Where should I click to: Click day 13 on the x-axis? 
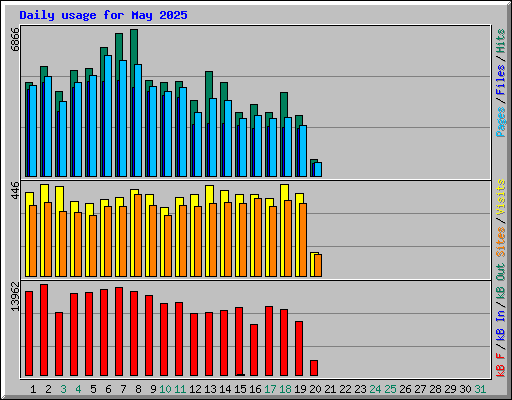click(x=210, y=389)
